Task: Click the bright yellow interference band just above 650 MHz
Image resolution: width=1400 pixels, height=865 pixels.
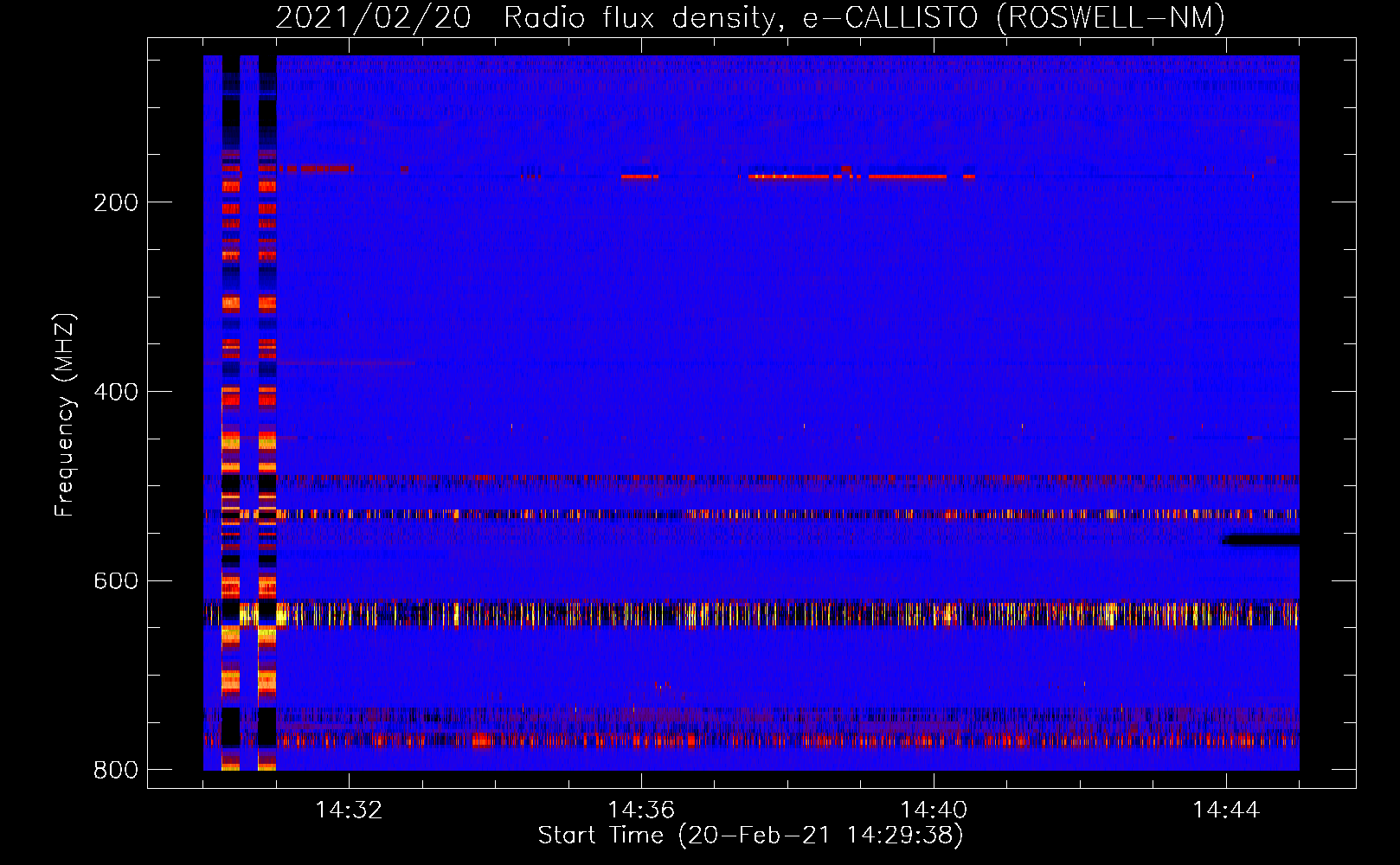Action: tap(751, 613)
